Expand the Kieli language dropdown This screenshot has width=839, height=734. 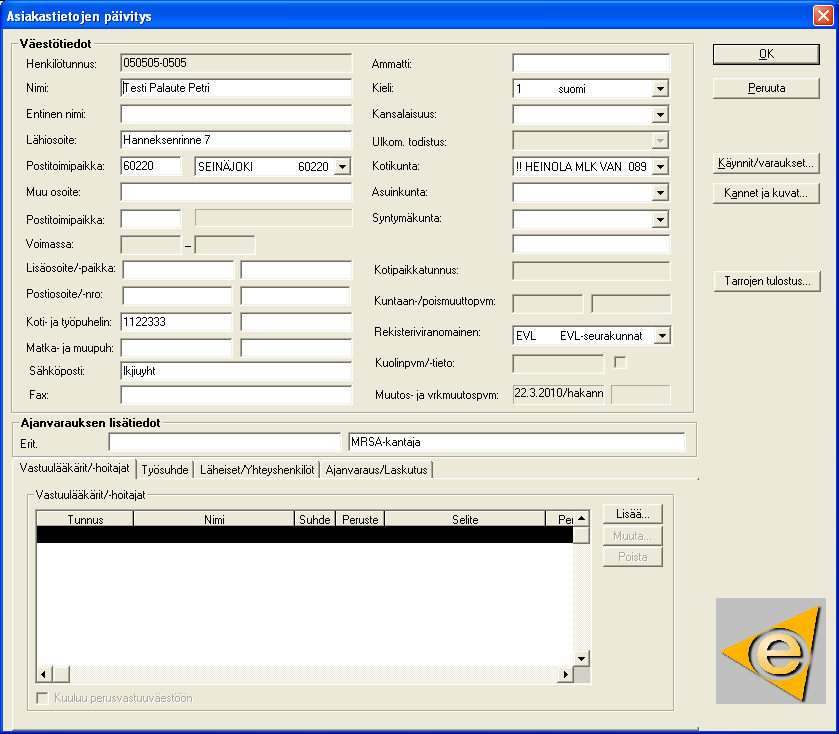pos(660,89)
